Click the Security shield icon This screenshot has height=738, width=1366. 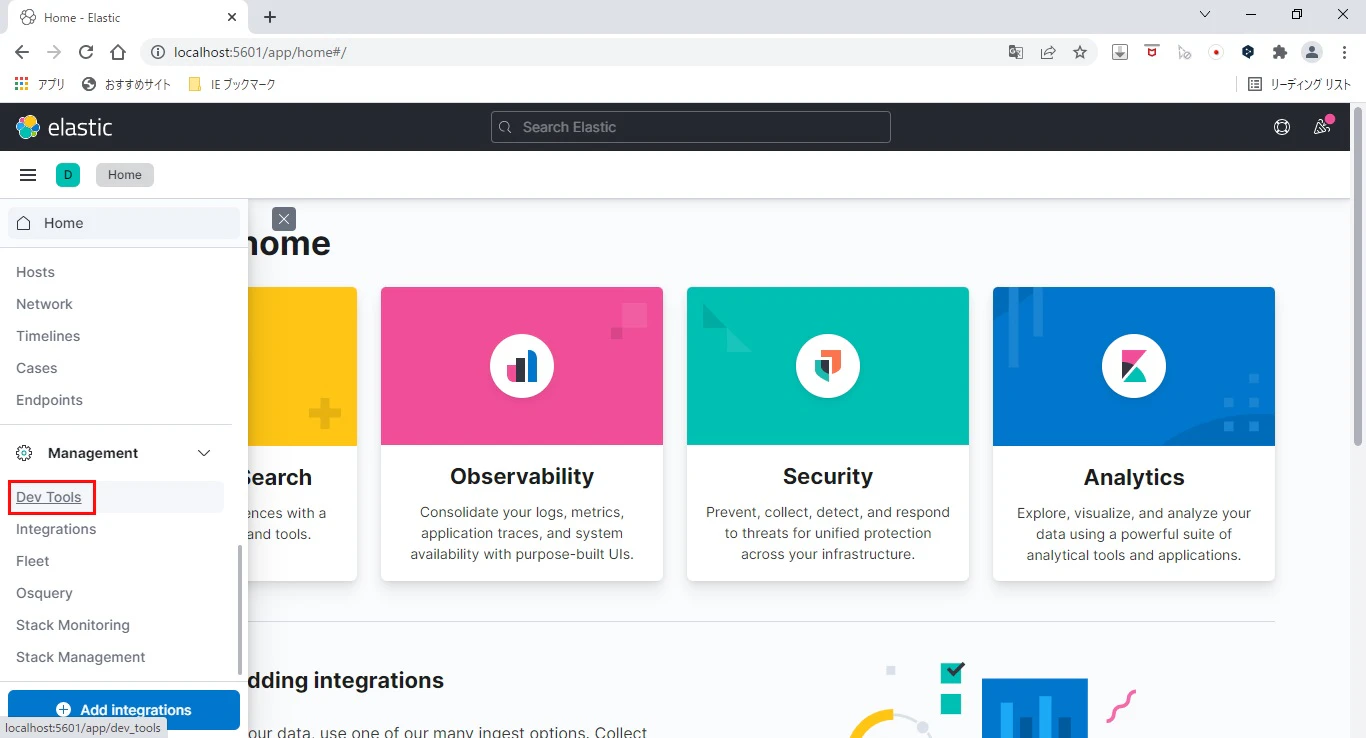[x=828, y=366]
